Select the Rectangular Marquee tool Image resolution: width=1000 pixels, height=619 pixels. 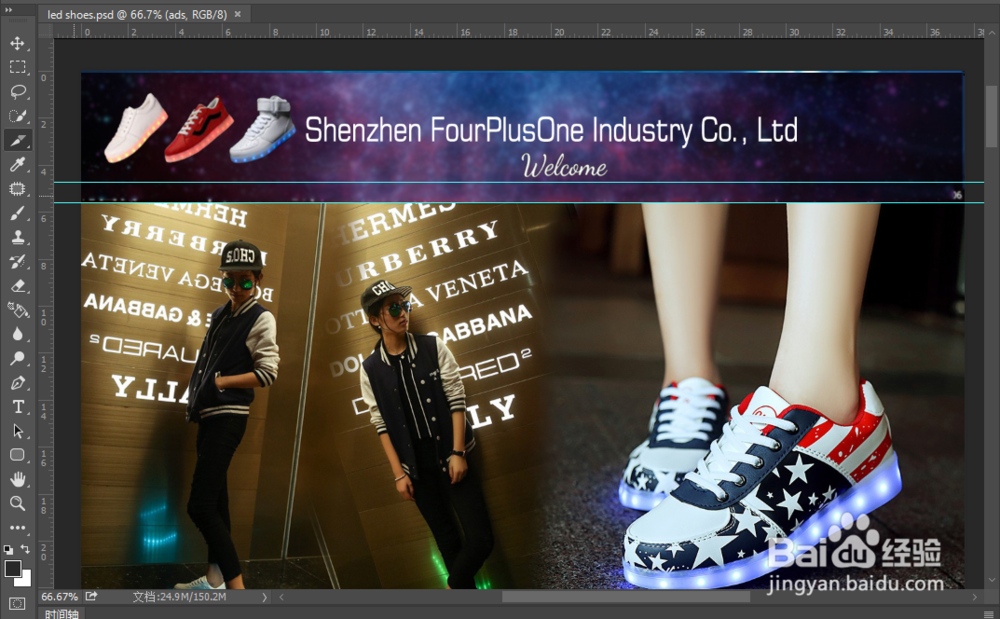click(17, 67)
